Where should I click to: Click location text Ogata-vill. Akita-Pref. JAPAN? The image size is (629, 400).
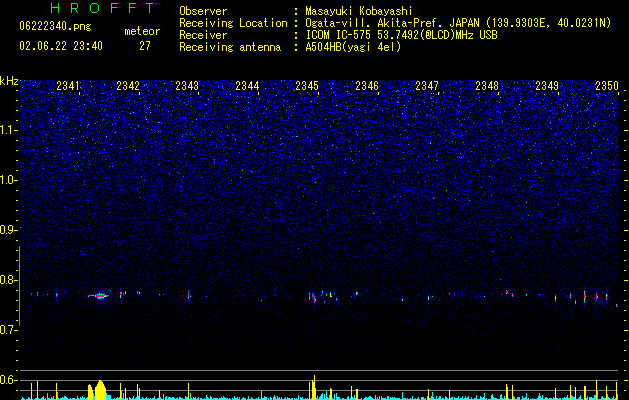[x=392, y=23]
